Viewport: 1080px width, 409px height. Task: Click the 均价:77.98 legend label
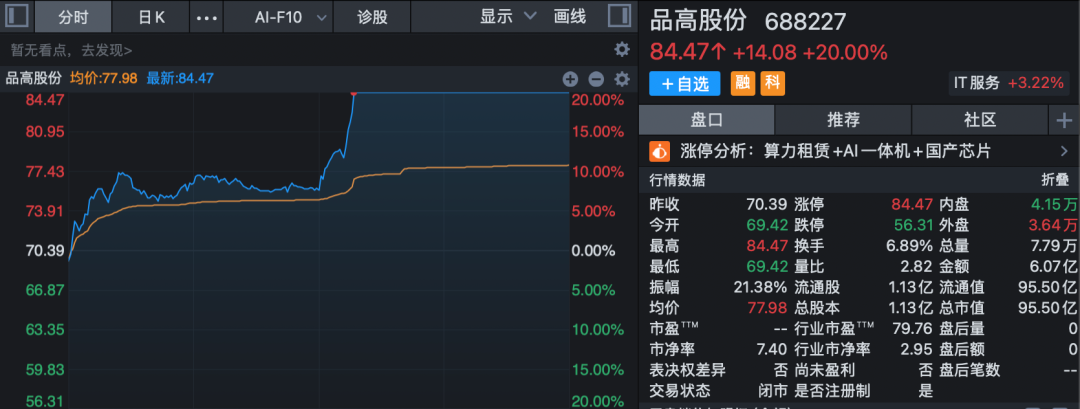104,79
